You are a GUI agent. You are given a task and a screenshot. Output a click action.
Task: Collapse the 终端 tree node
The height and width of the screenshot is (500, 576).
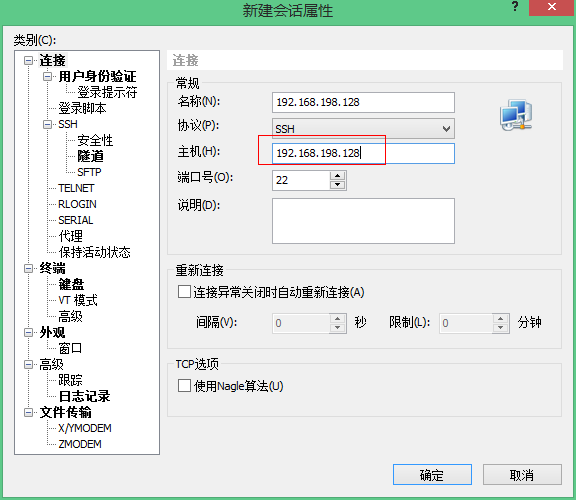[x=28, y=269]
